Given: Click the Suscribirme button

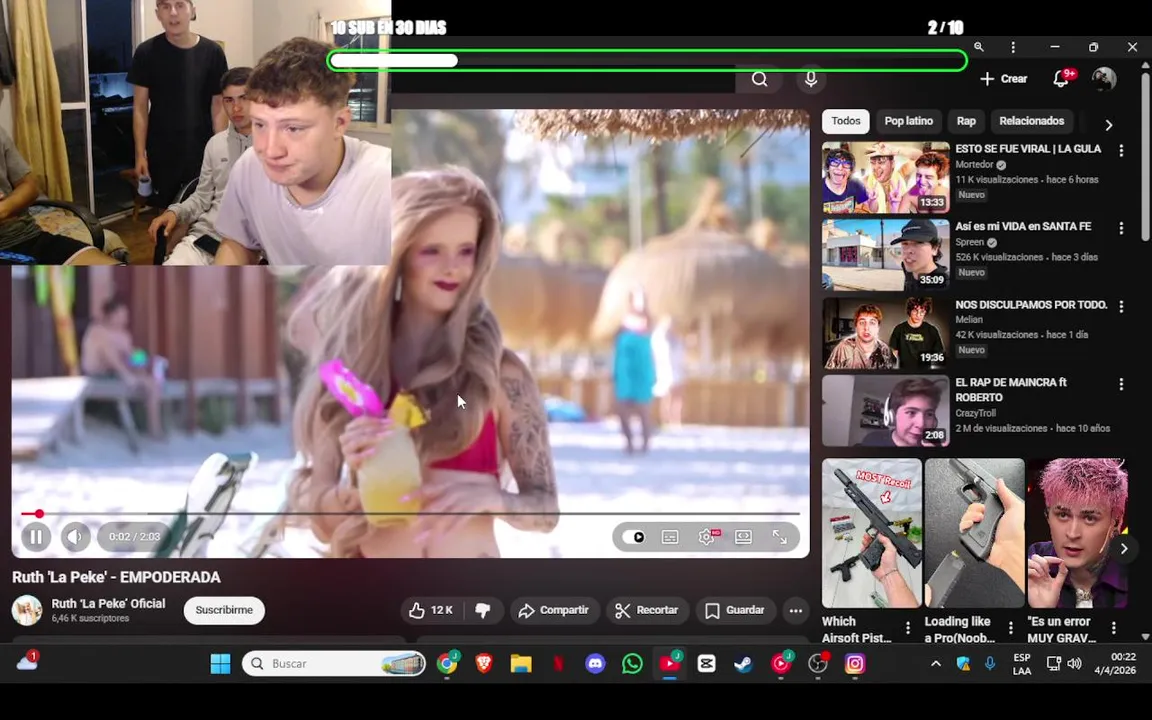Looking at the screenshot, I should [224, 611].
